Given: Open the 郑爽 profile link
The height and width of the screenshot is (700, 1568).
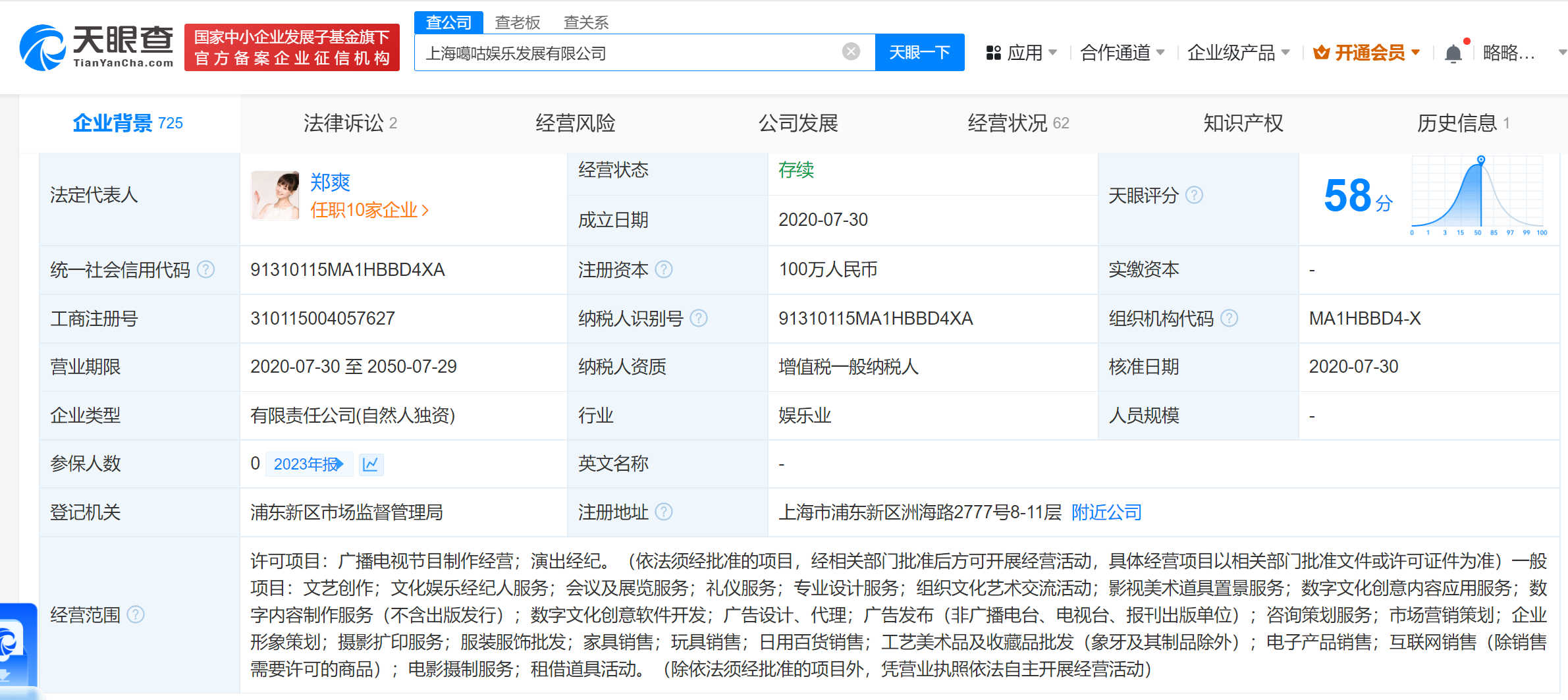Looking at the screenshot, I should tap(330, 182).
